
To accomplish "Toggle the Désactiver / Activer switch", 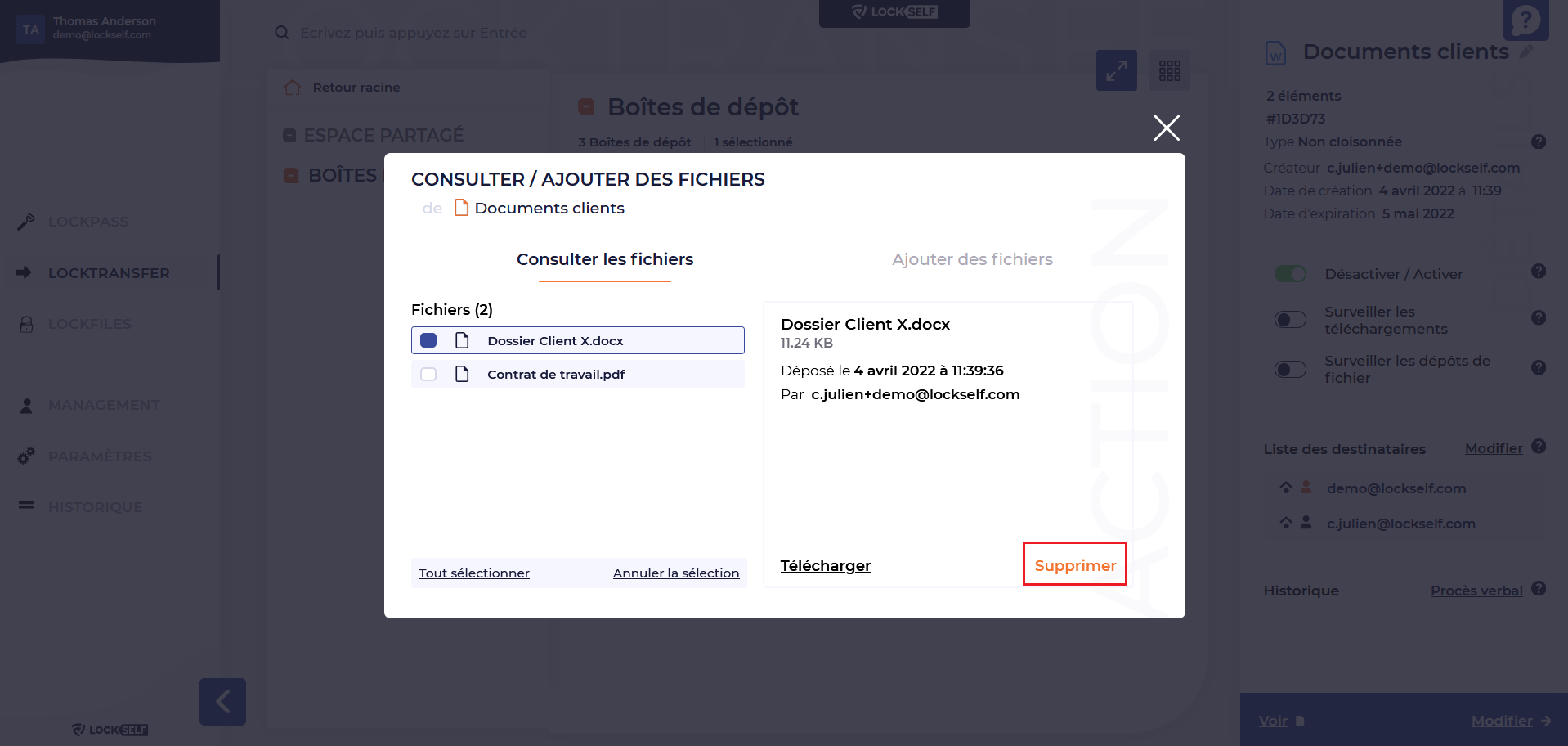I will (x=1290, y=274).
